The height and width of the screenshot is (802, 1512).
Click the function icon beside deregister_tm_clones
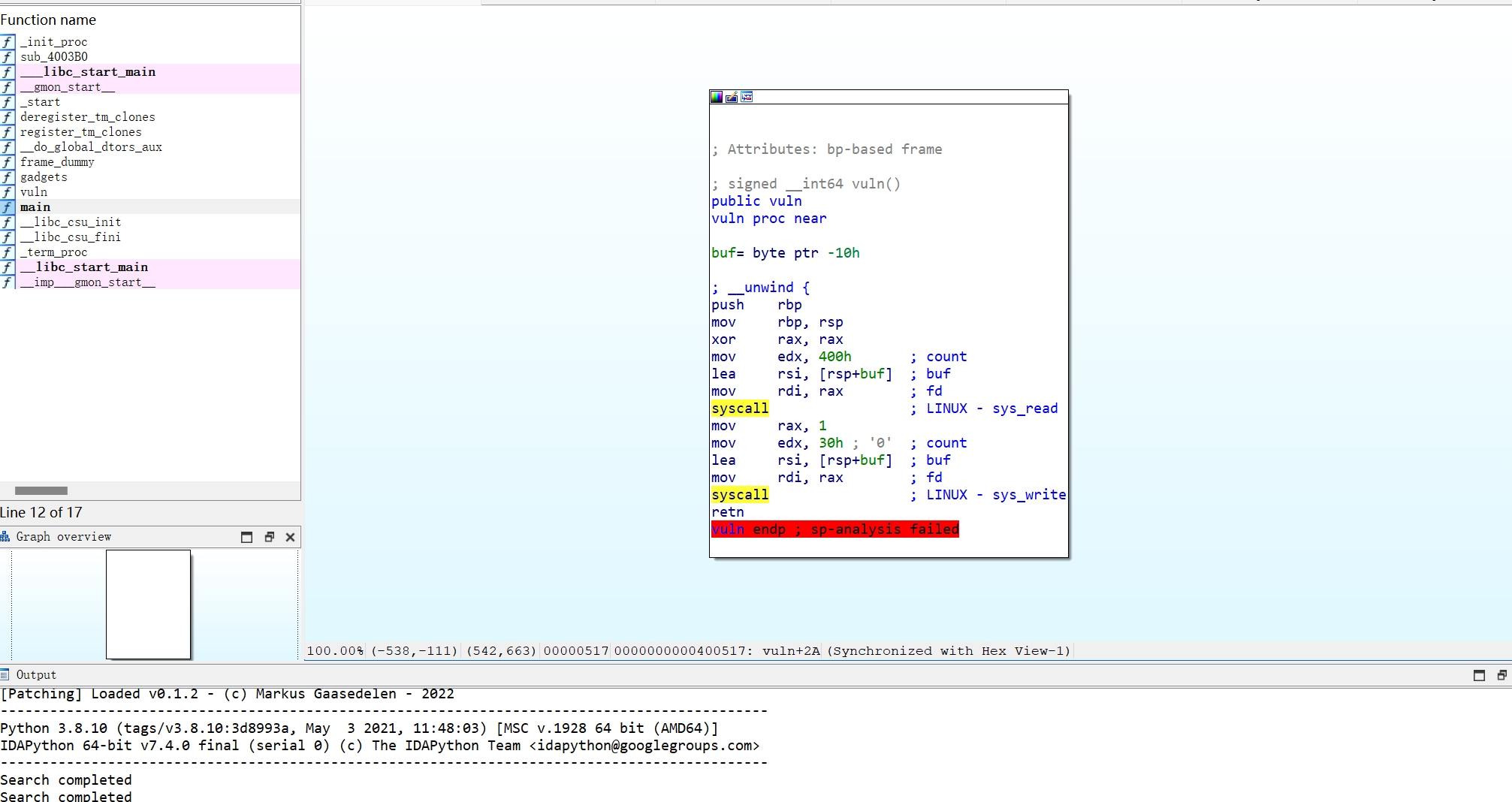coord(8,117)
